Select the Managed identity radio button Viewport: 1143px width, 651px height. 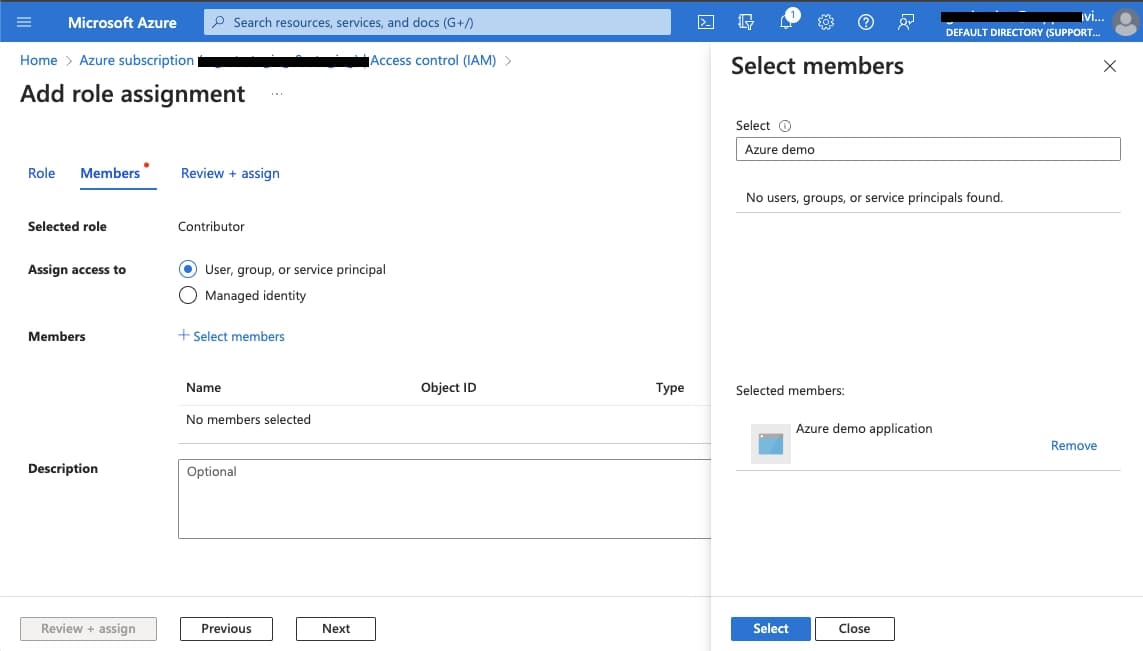point(188,295)
